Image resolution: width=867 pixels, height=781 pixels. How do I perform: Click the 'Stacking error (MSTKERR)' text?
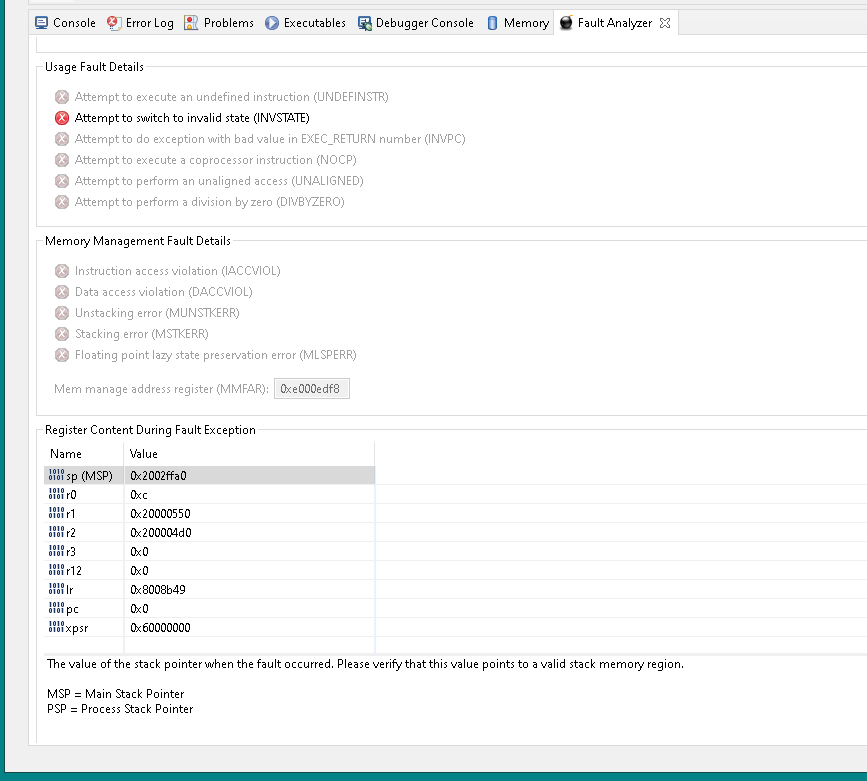[142, 334]
